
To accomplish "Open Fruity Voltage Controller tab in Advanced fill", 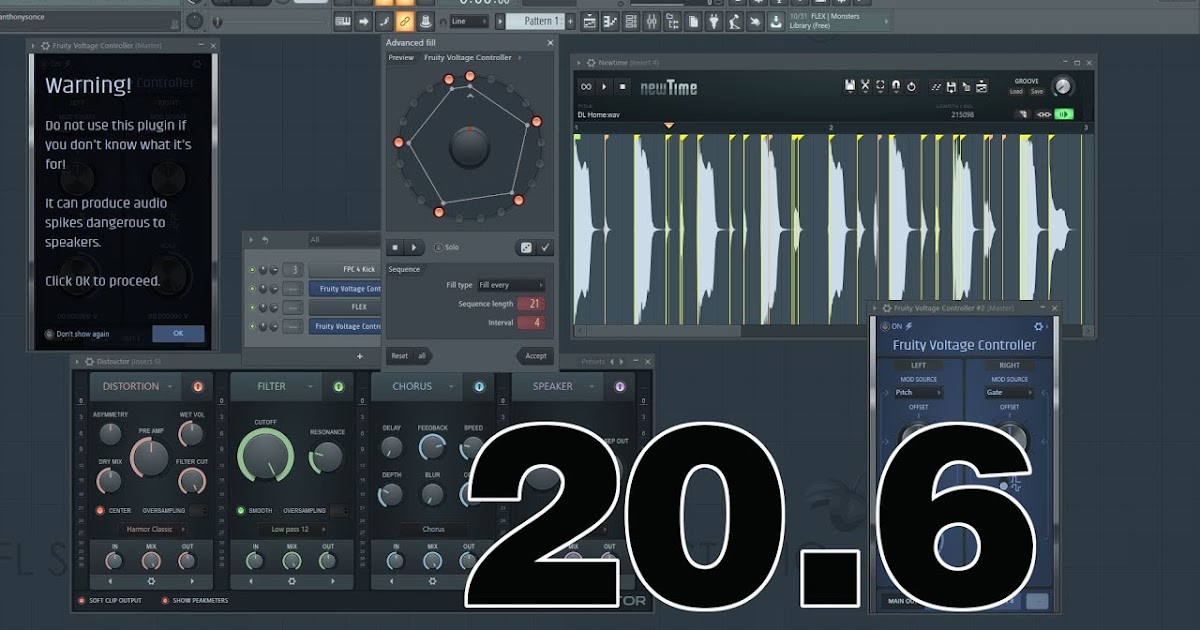I will 468,58.
